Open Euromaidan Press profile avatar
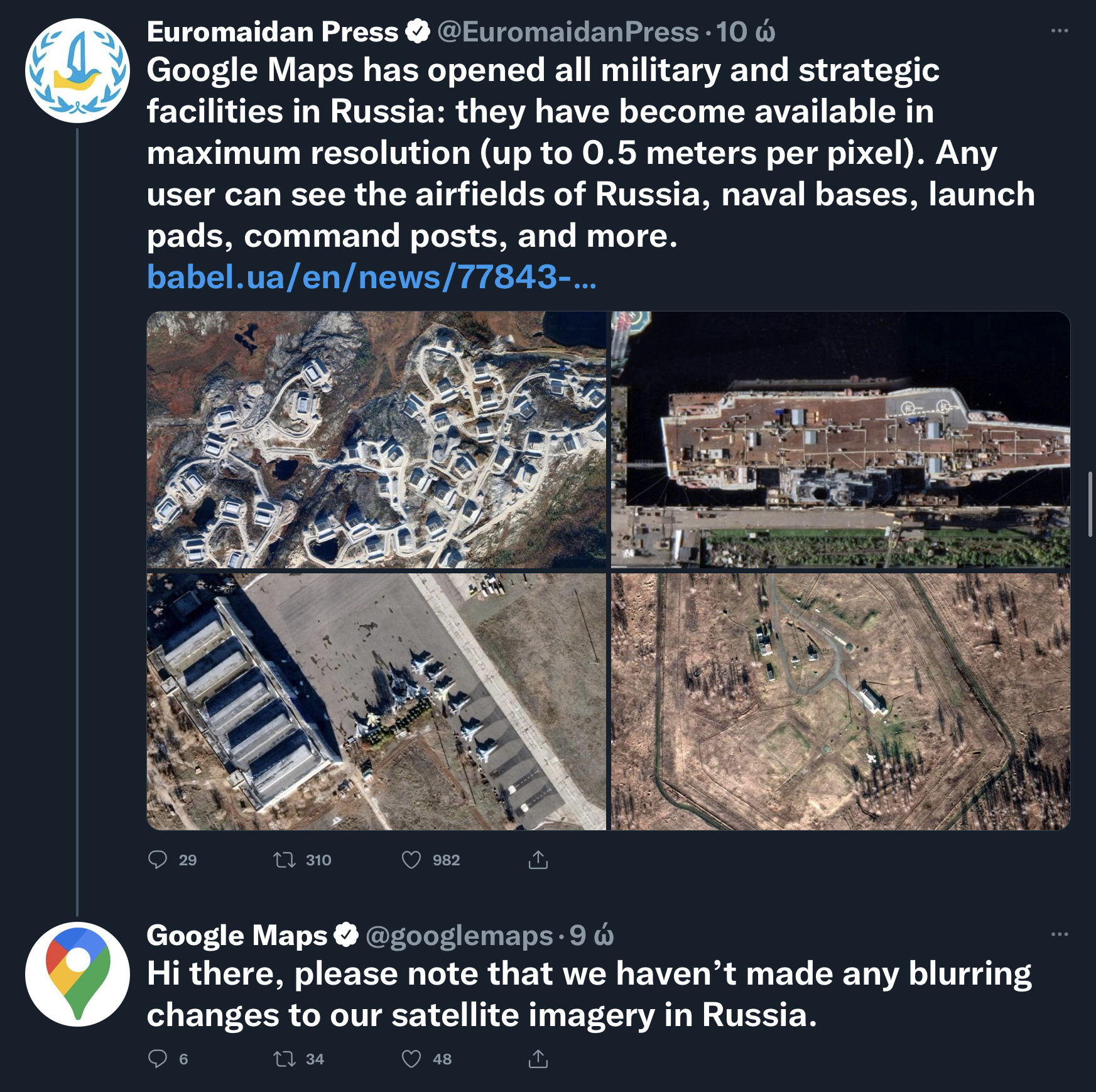This screenshot has height=1092, width=1096. tap(77, 70)
